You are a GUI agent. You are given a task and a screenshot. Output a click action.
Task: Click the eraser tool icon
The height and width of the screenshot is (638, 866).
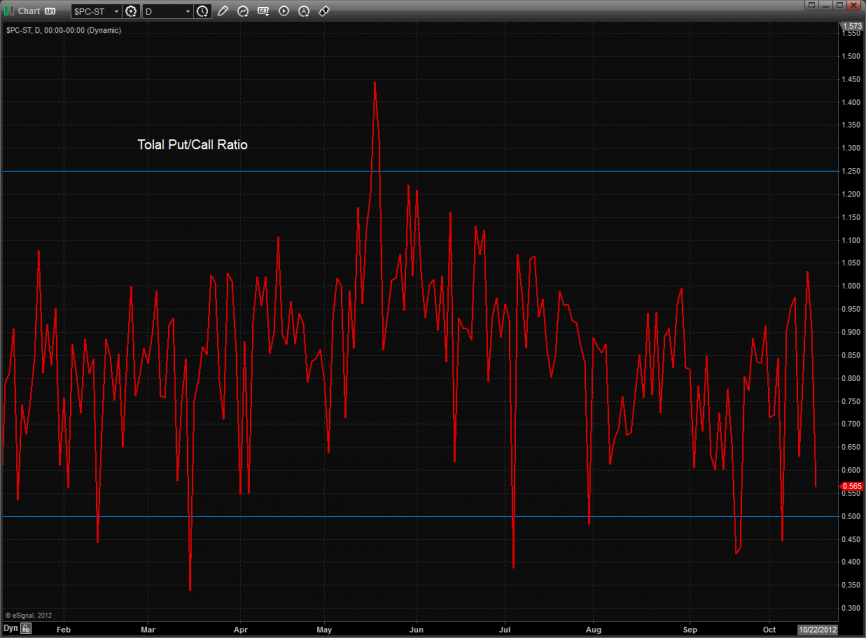tap(324, 11)
